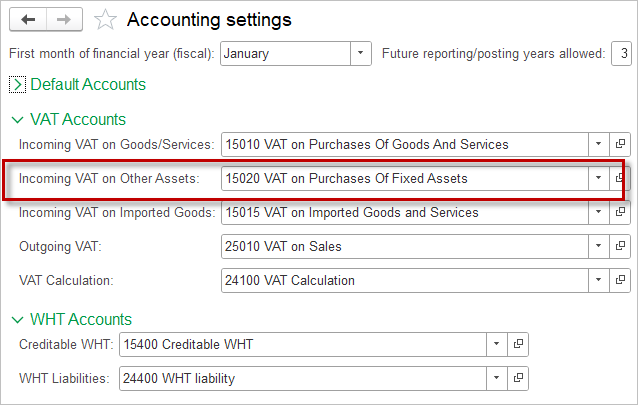
Task: Add Accounting settings to favorites star
Action: pyautogui.click(x=105, y=20)
